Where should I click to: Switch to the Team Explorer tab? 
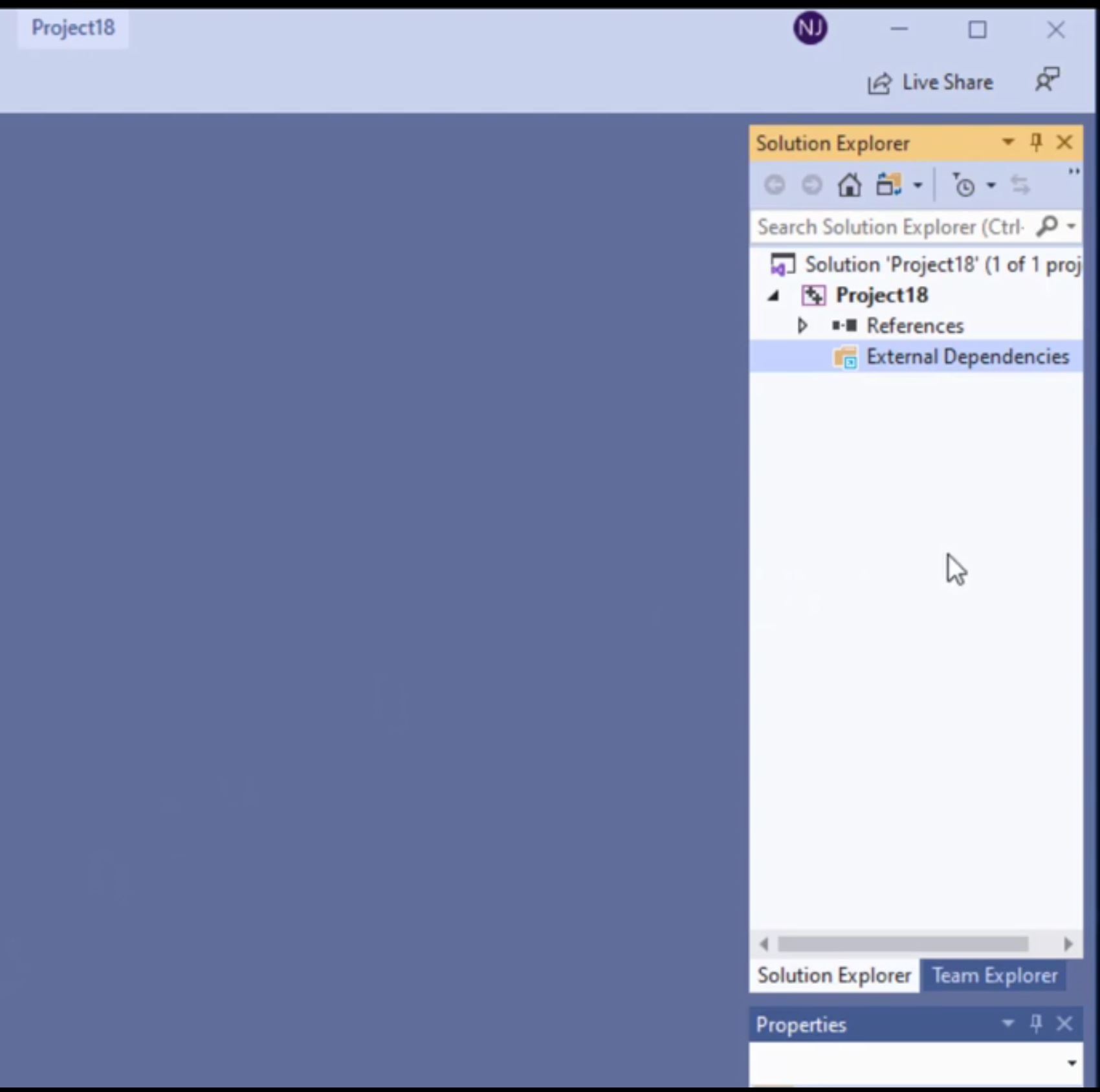point(995,976)
